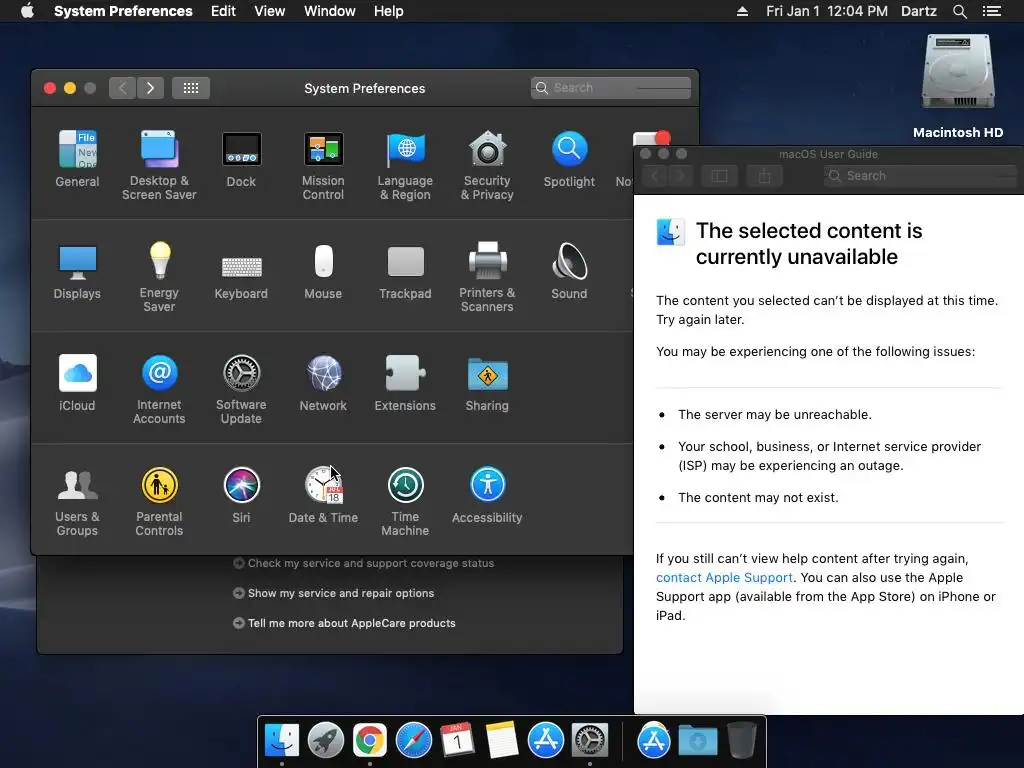
Task: Open Sharing preferences
Action: pyautogui.click(x=487, y=383)
